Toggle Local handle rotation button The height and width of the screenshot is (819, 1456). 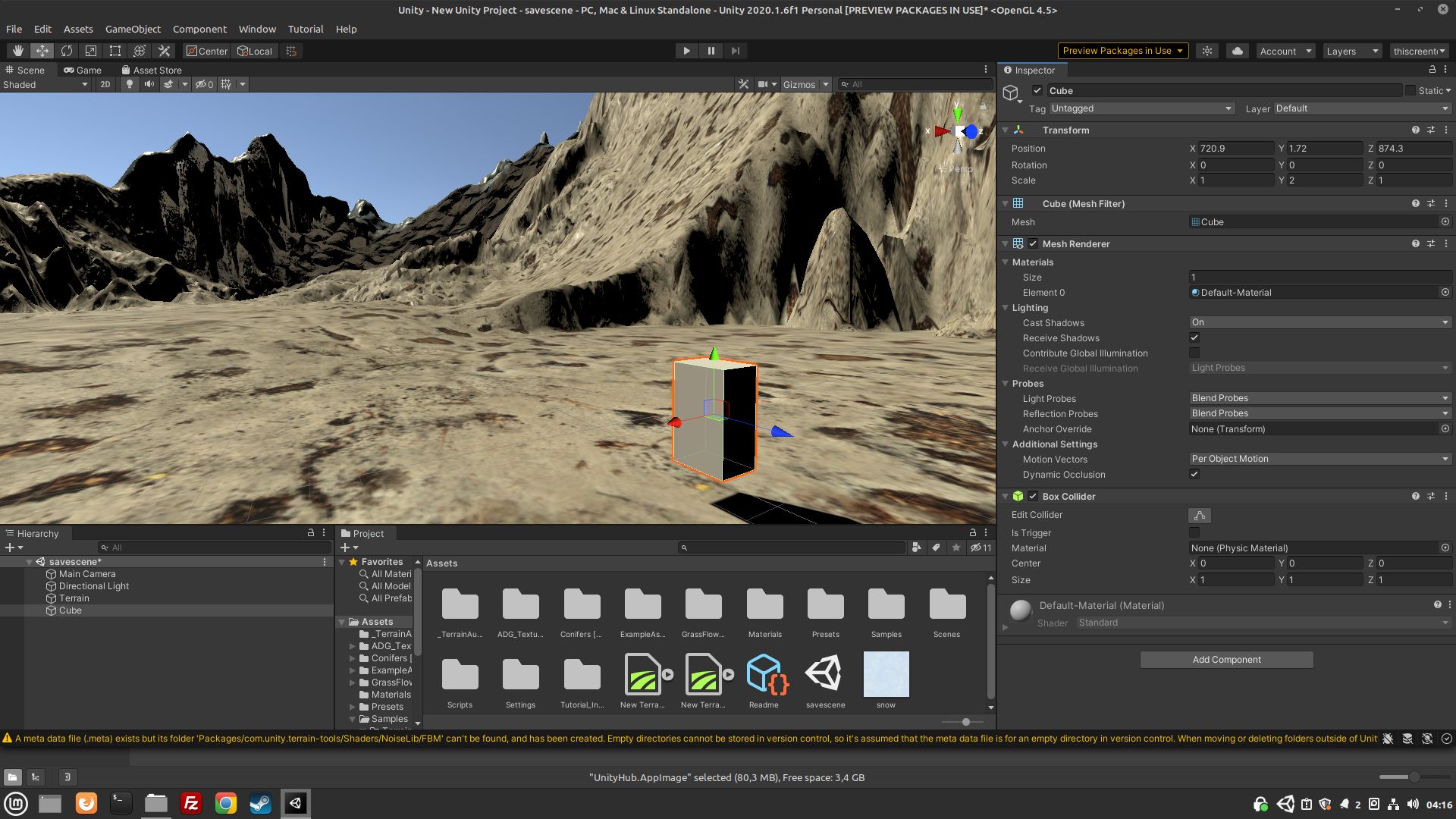pyautogui.click(x=255, y=51)
